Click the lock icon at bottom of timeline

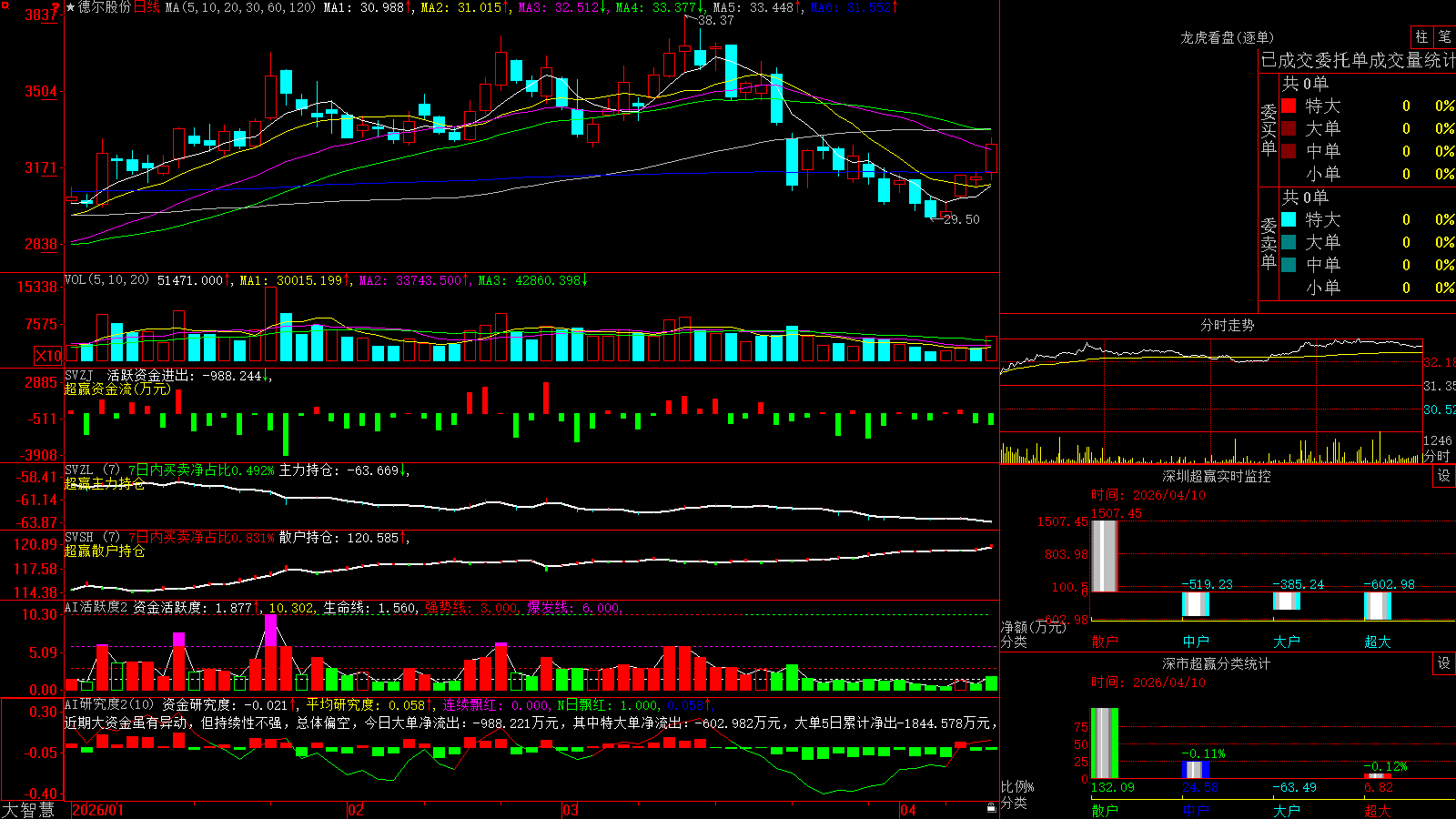pos(991,808)
